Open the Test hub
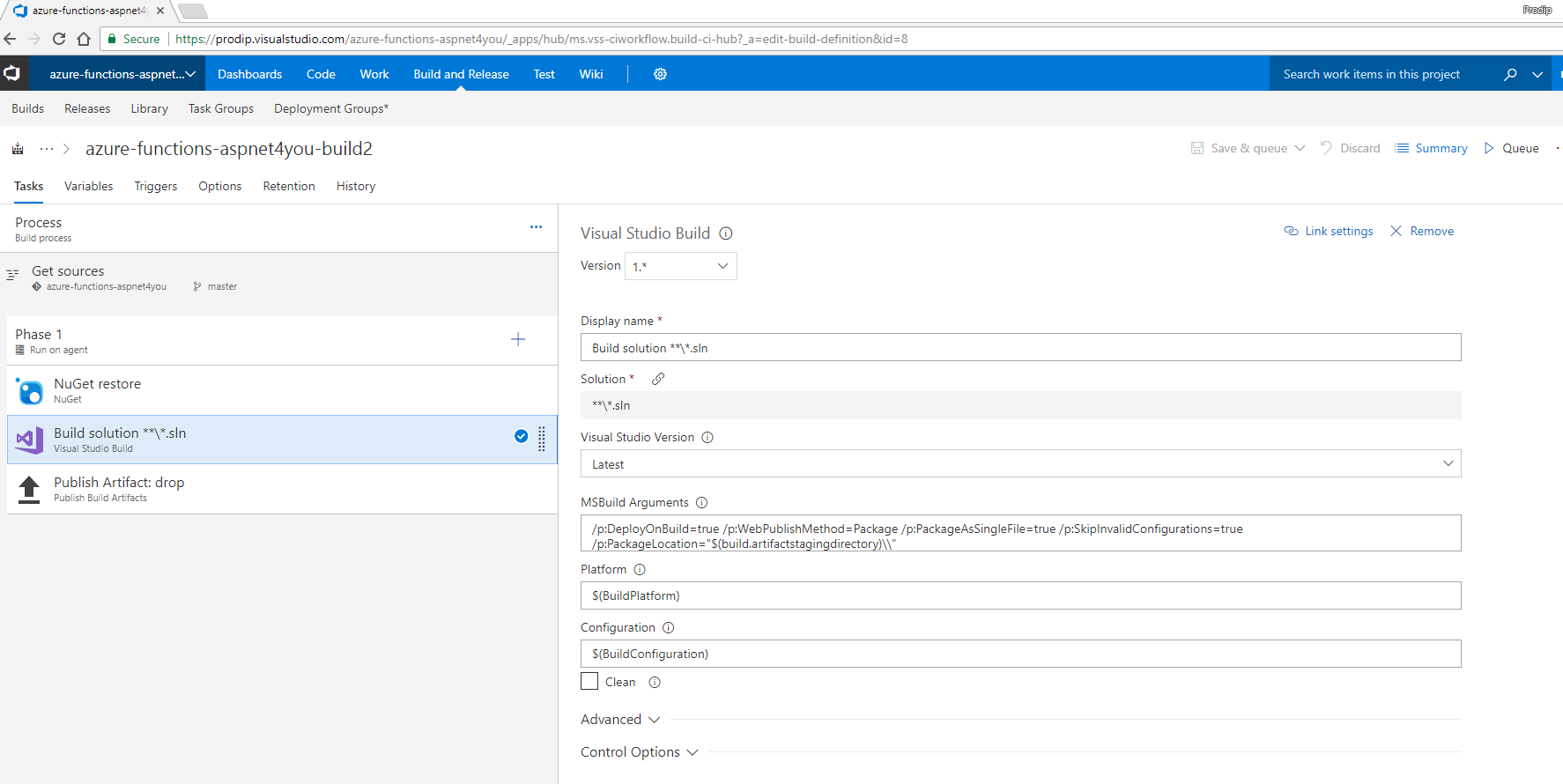This screenshot has width=1563, height=784. click(x=544, y=74)
